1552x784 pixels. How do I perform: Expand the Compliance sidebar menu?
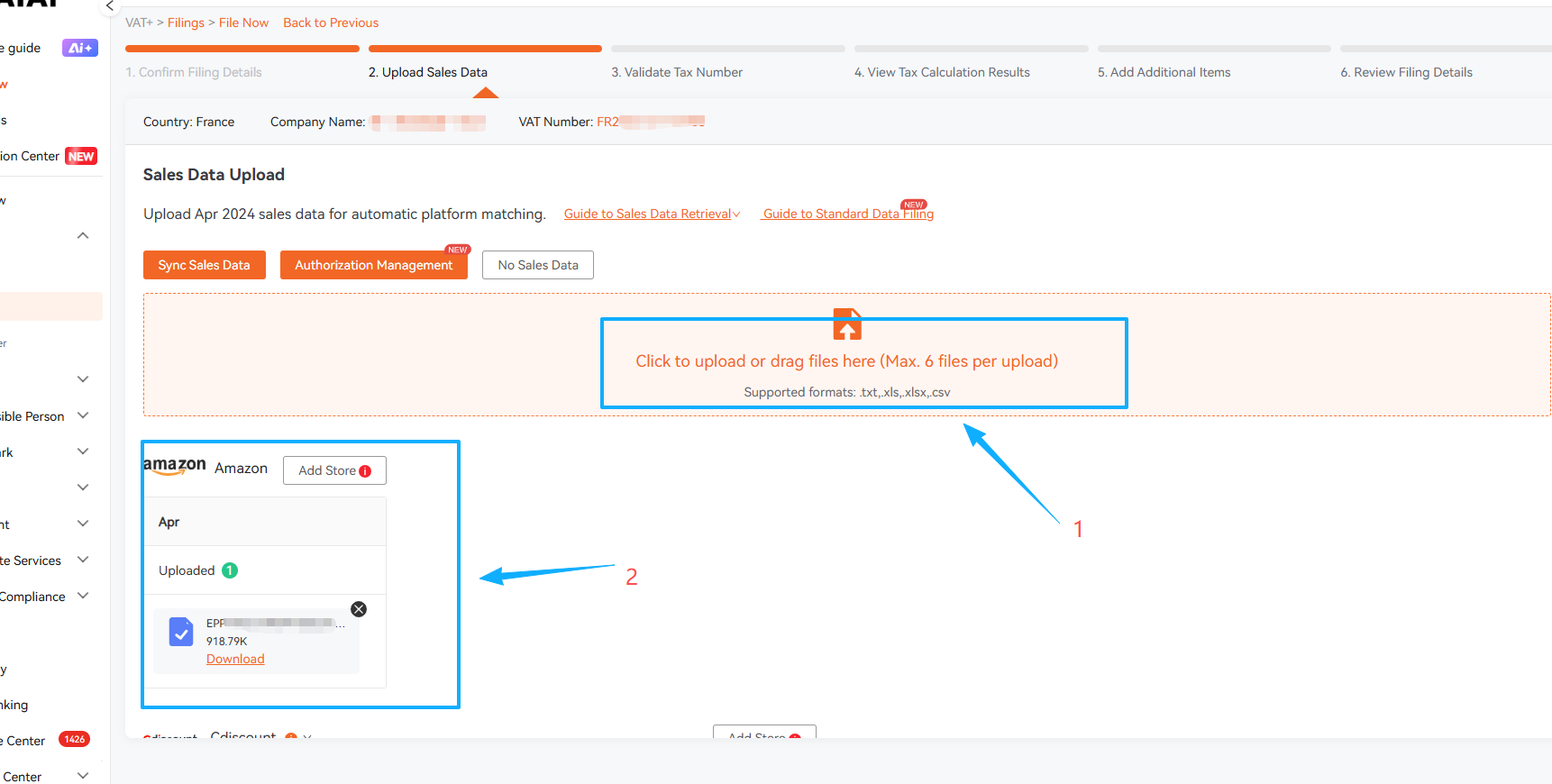[x=83, y=596]
